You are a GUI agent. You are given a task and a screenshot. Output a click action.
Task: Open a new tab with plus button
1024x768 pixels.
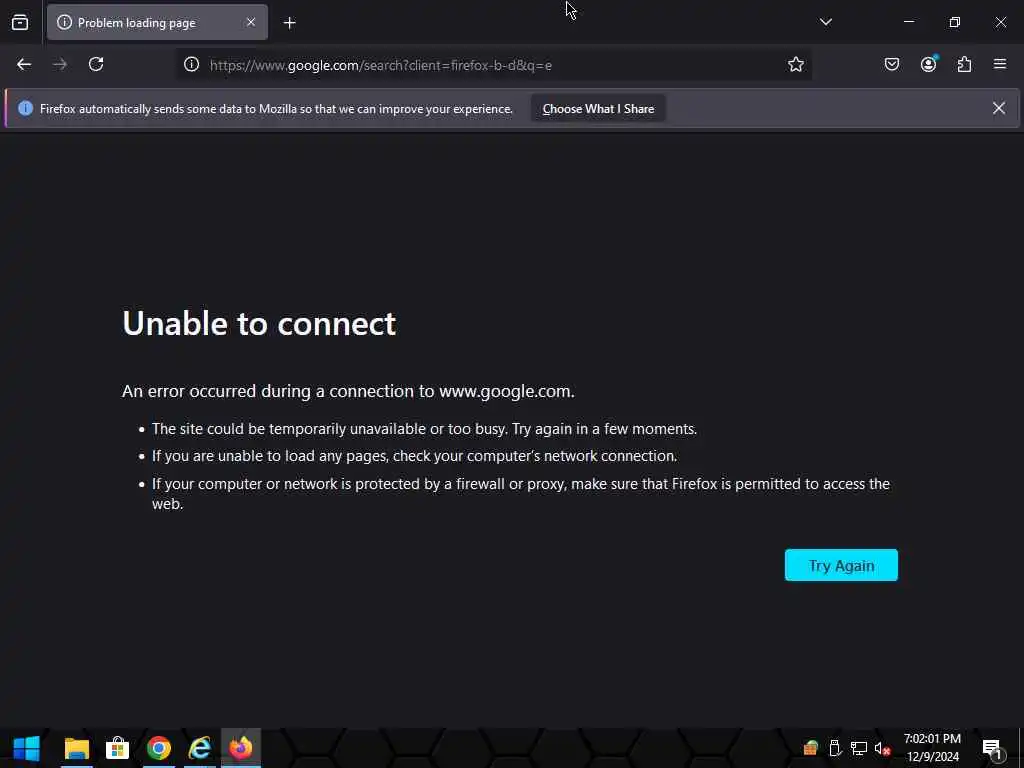point(289,23)
